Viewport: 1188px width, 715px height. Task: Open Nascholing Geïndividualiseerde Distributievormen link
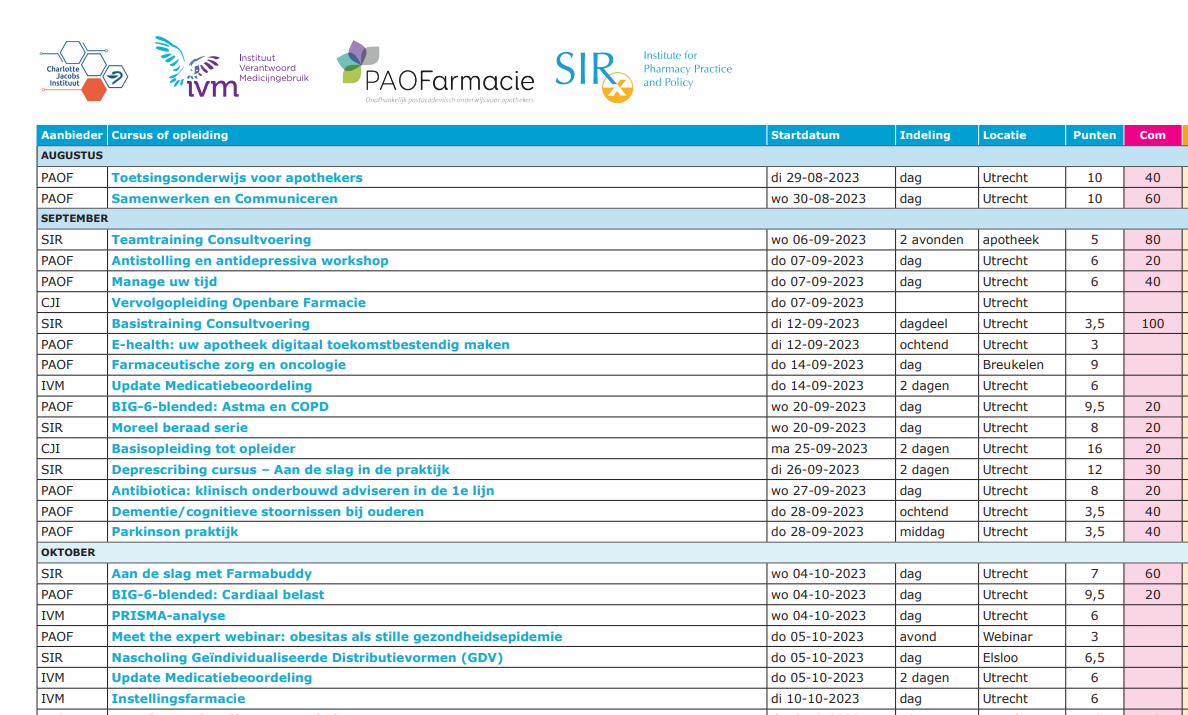[x=307, y=658]
